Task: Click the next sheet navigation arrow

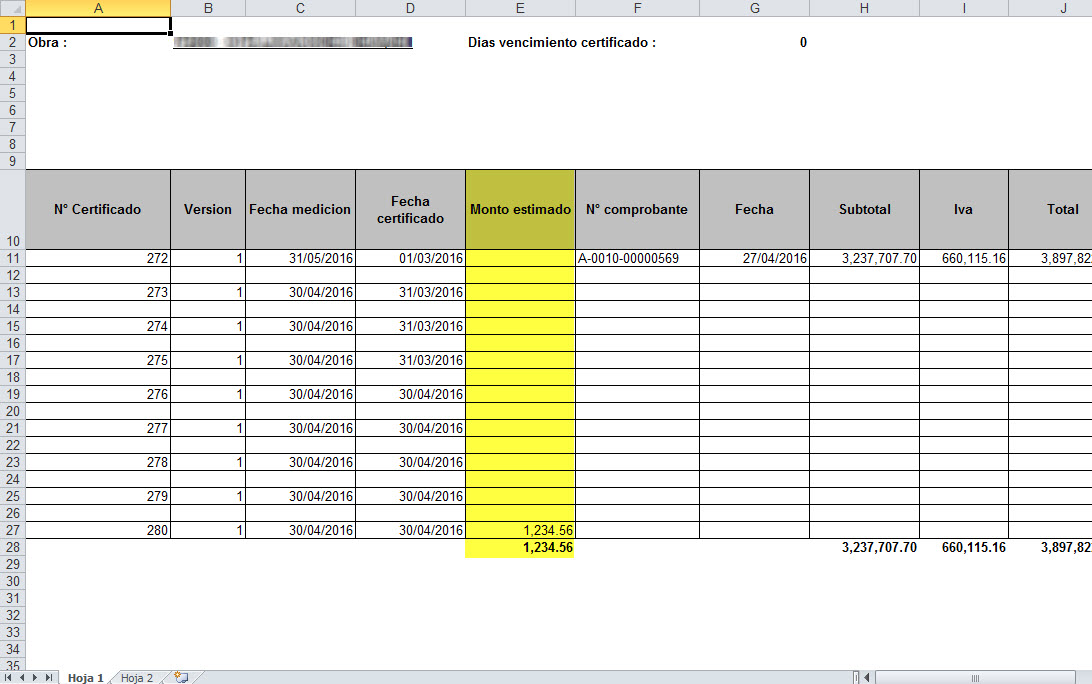Action: 36,677
